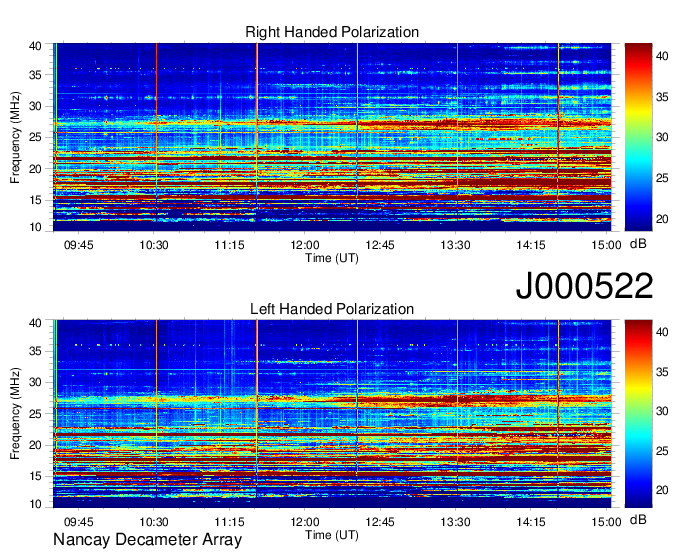Click the 10 MHz tick of the right-handed frequency axis

[x=35, y=227]
